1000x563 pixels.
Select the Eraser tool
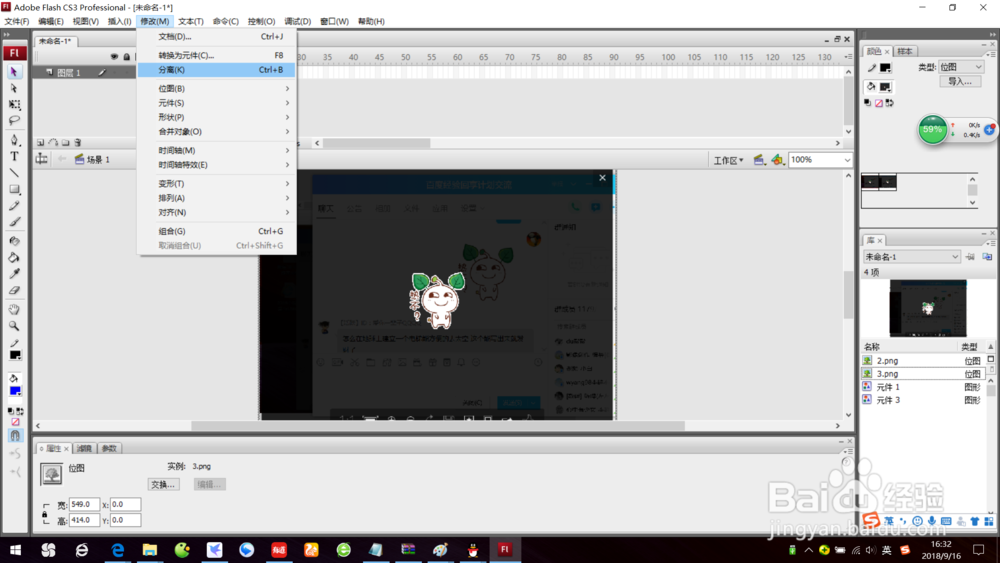pyautogui.click(x=14, y=290)
